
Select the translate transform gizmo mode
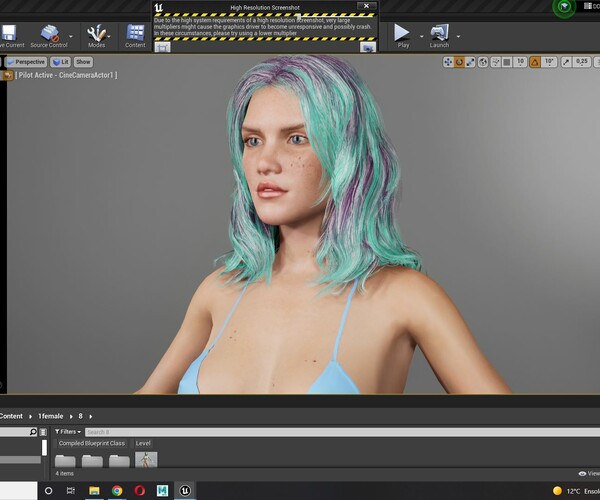pos(448,62)
